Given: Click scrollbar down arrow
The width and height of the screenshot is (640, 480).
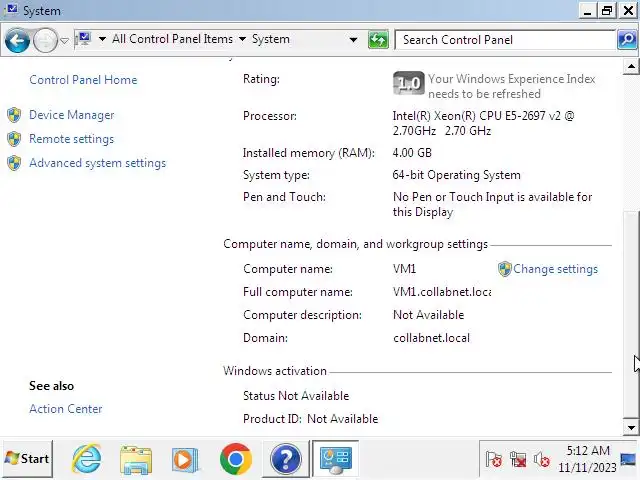Looking at the screenshot, I should coord(631,427).
